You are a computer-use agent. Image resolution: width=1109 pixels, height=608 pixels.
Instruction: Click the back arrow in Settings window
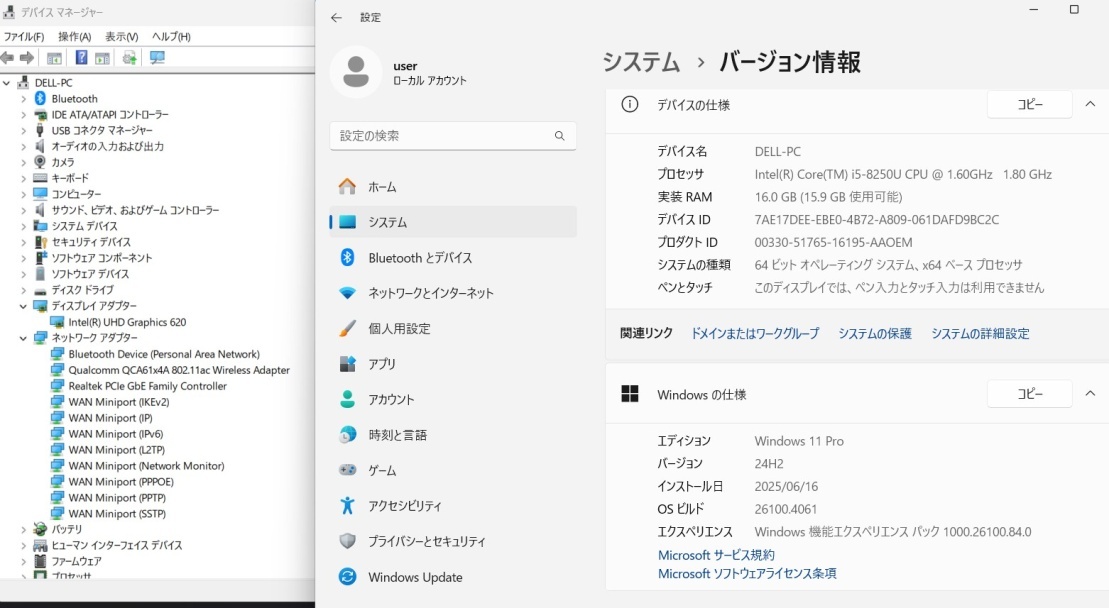336,18
